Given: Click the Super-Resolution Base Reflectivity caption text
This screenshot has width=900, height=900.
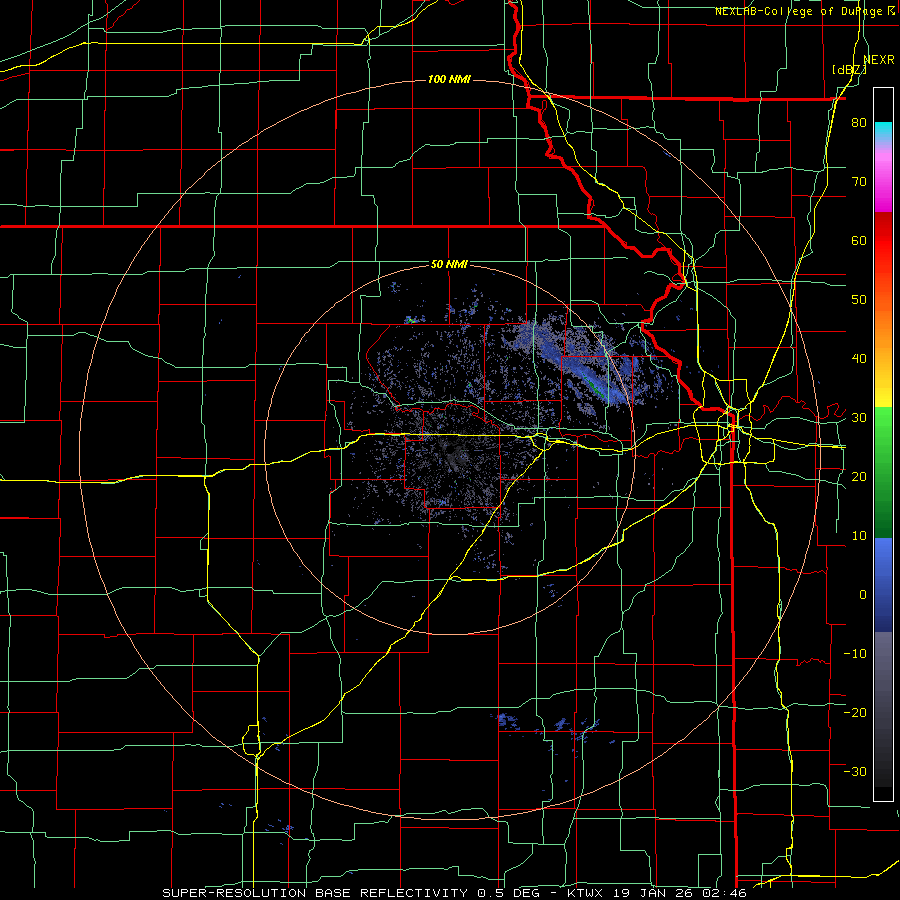Looking at the screenshot, I should [x=454, y=893].
